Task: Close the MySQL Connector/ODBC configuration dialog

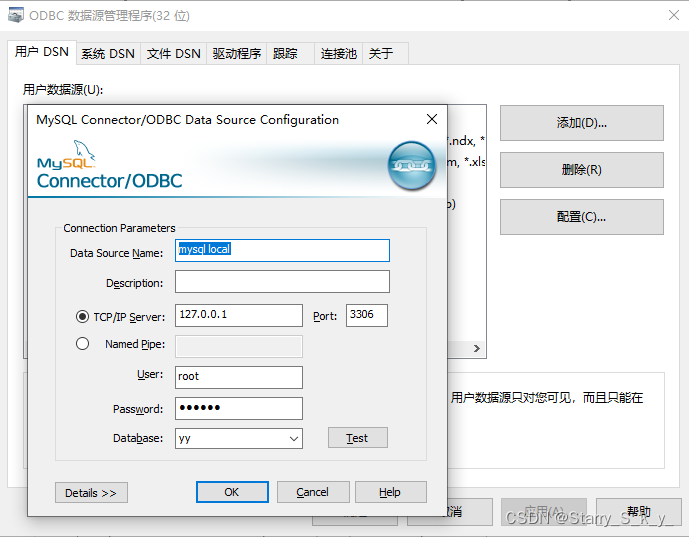Action: [x=432, y=119]
